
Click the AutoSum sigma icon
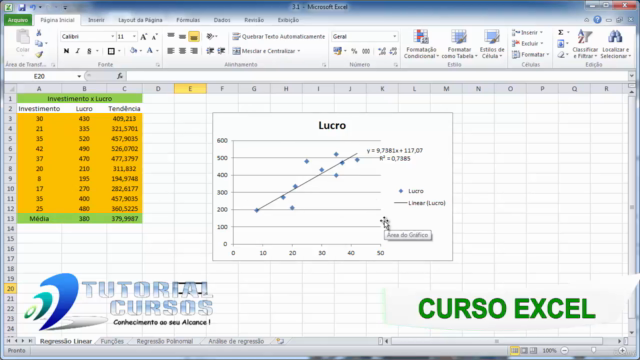[x=561, y=33]
